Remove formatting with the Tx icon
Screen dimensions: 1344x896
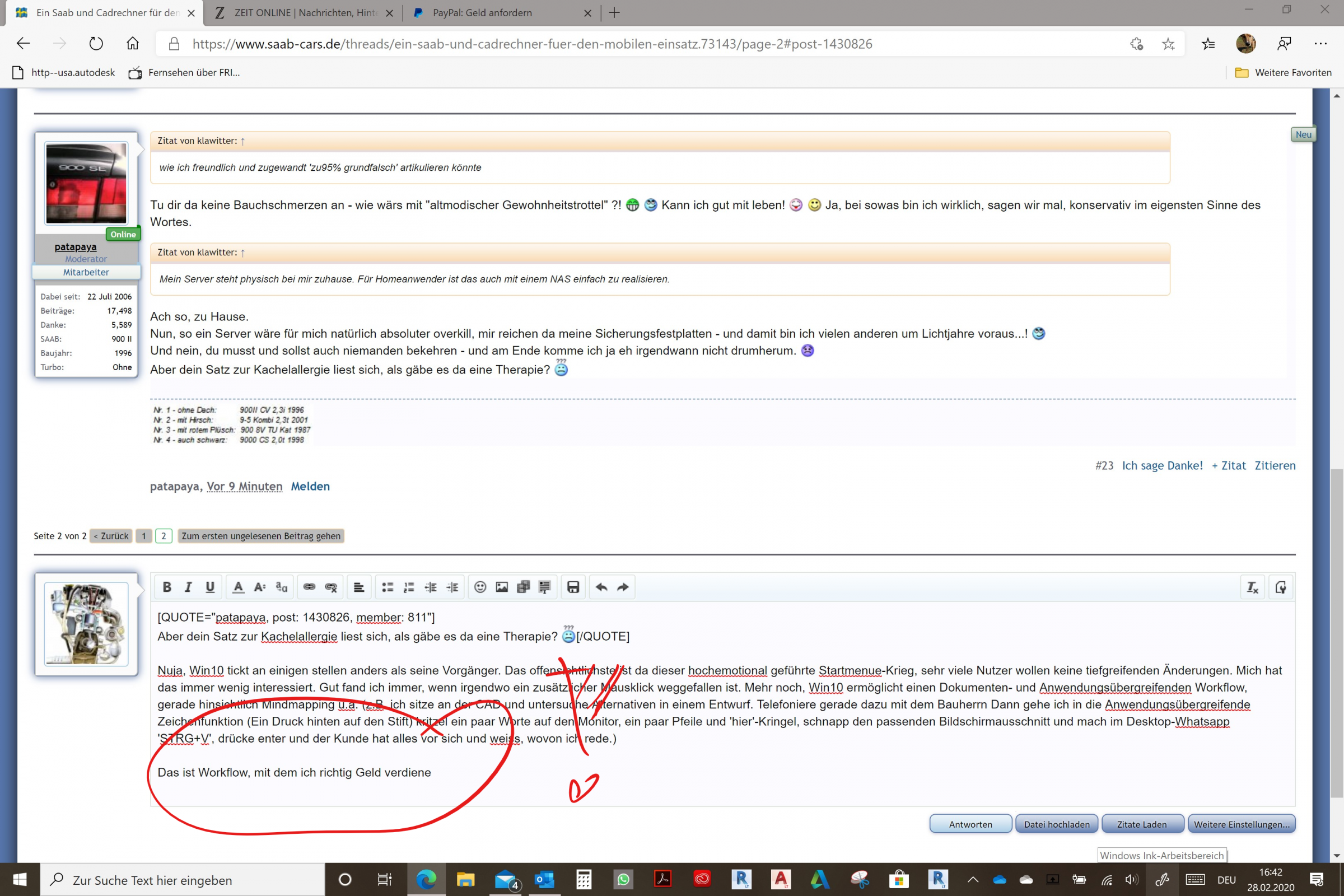pyautogui.click(x=1253, y=587)
